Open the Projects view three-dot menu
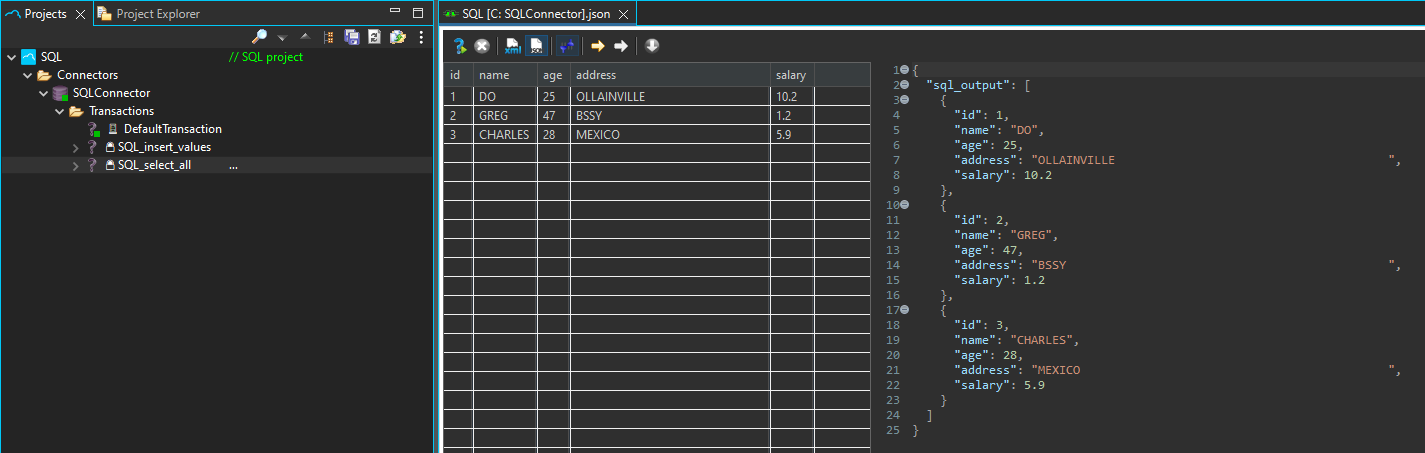 click(421, 37)
